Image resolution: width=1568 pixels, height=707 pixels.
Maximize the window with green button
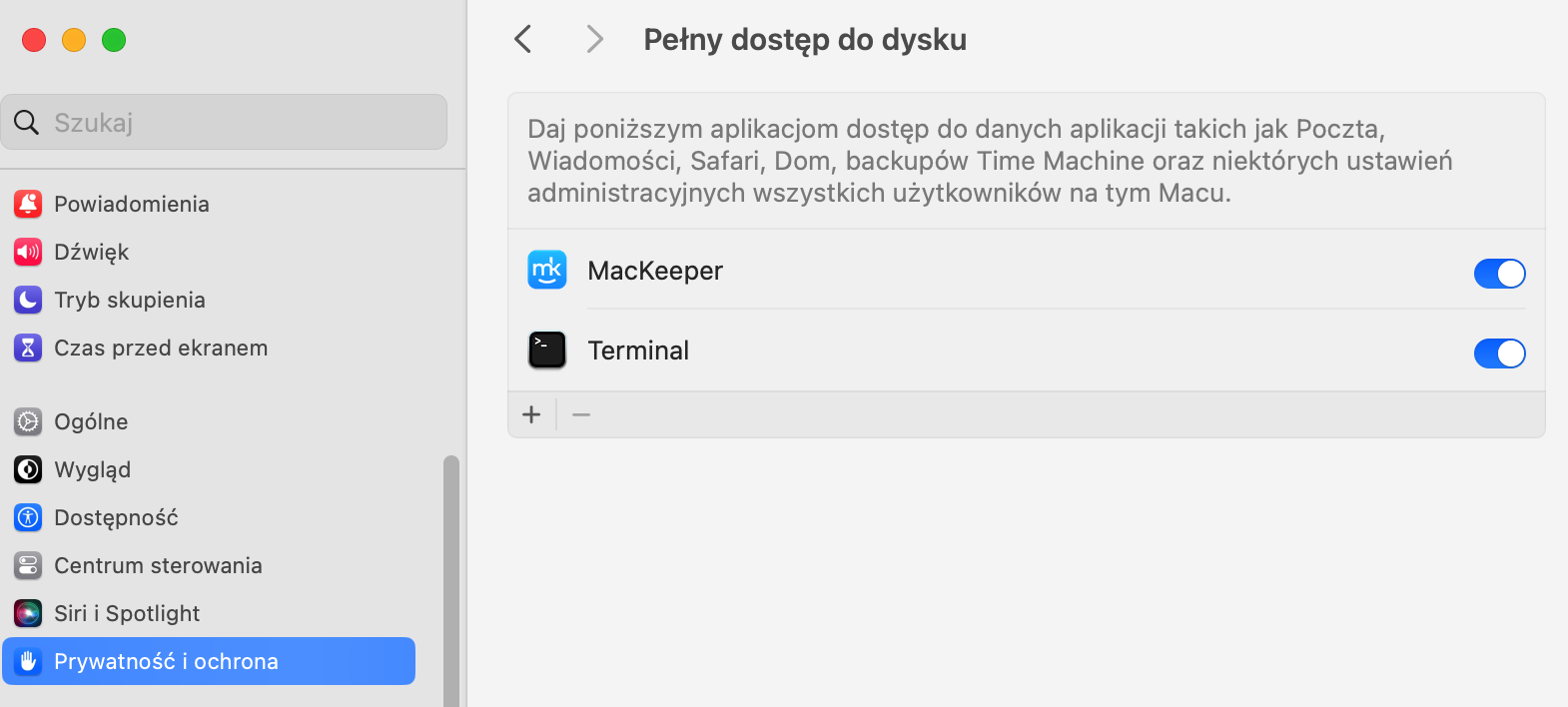[x=114, y=40]
